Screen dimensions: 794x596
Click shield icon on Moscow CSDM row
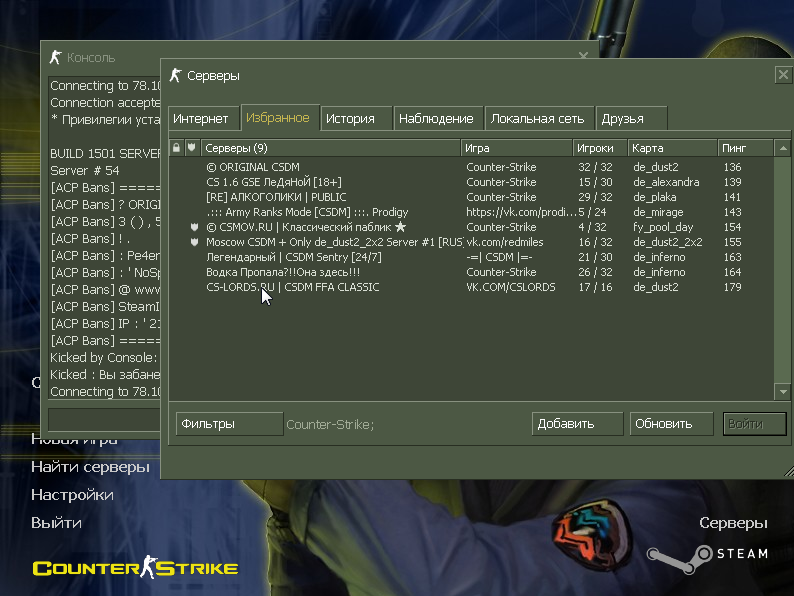(194, 242)
